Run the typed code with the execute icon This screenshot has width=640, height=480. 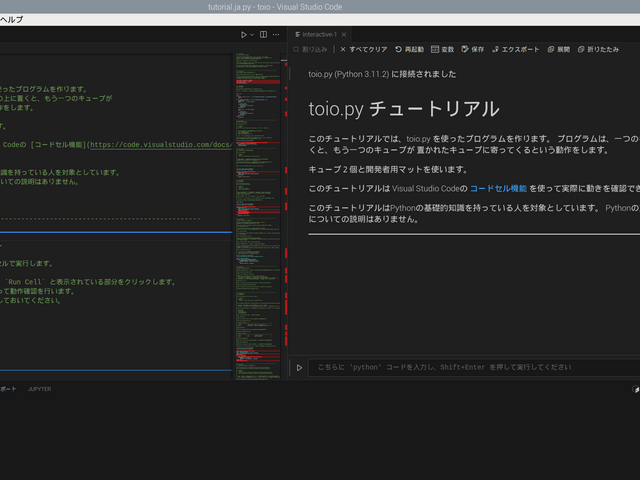[x=299, y=368]
